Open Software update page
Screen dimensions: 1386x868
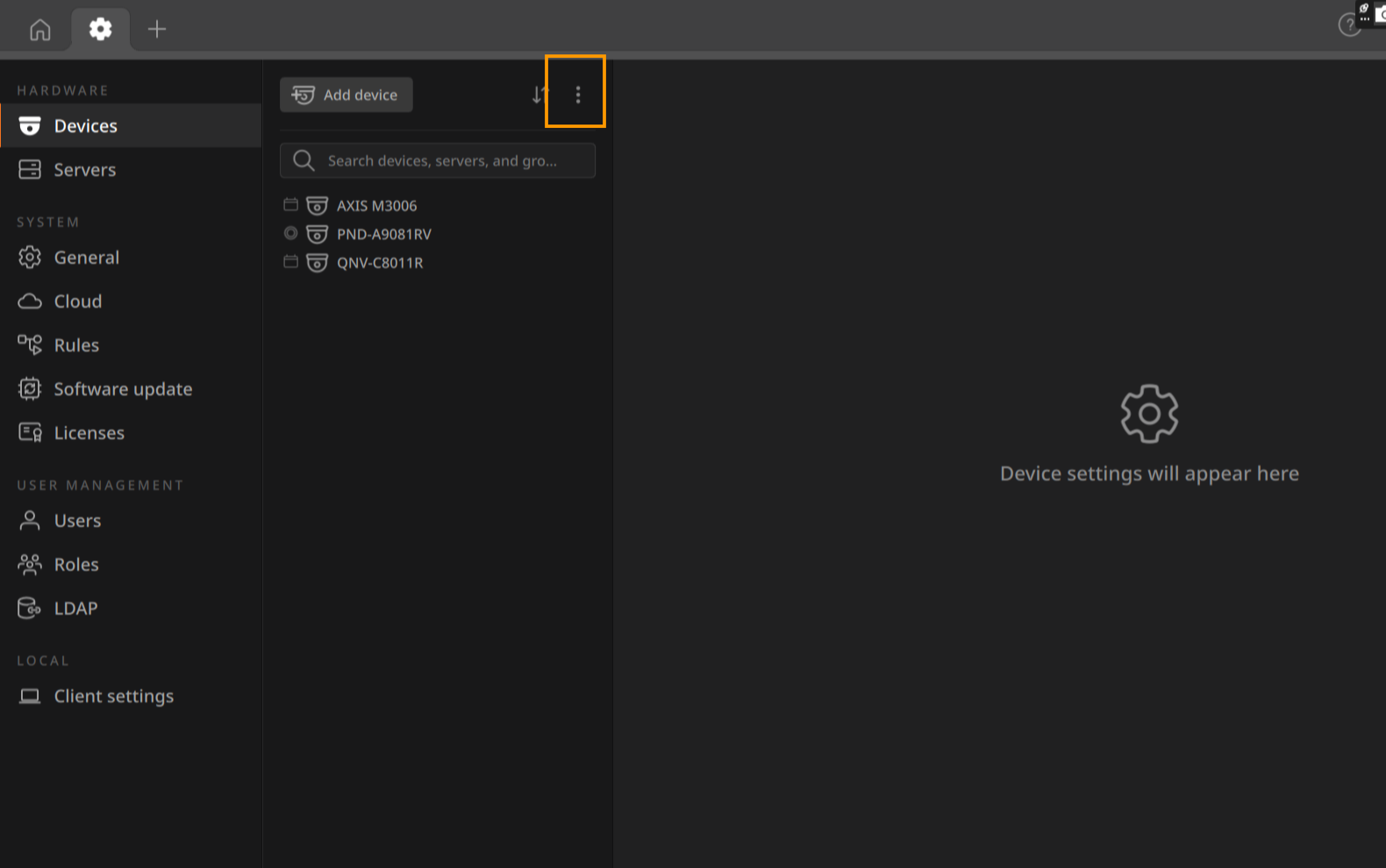(131, 388)
